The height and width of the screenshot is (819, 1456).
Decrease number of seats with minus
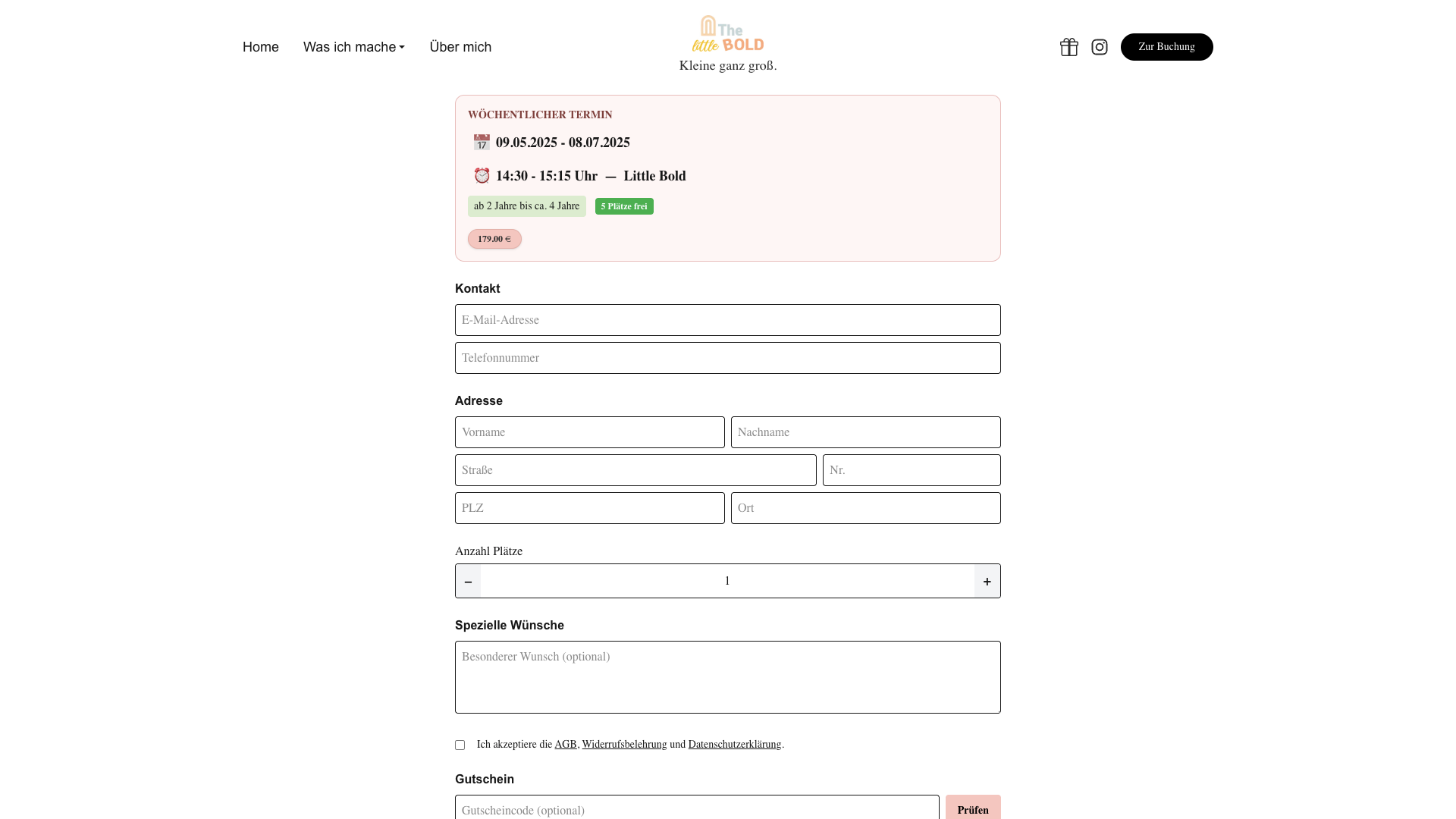pyautogui.click(x=468, y=581)
